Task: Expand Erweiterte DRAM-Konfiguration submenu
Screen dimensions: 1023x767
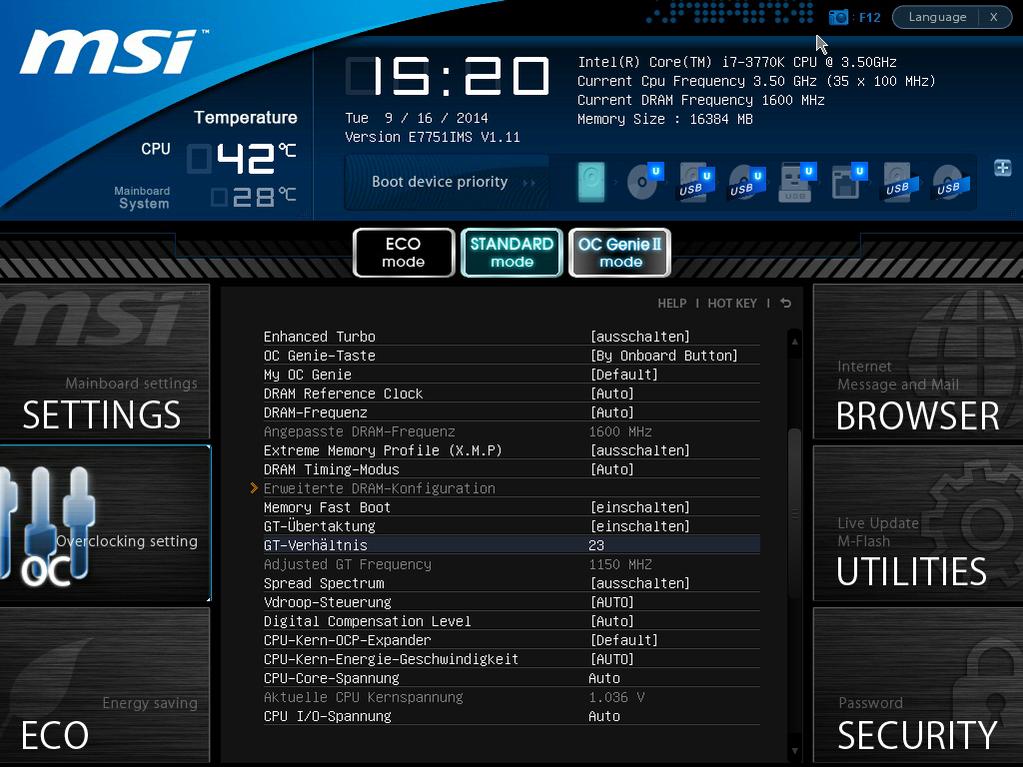Action: tap(380, 488)
